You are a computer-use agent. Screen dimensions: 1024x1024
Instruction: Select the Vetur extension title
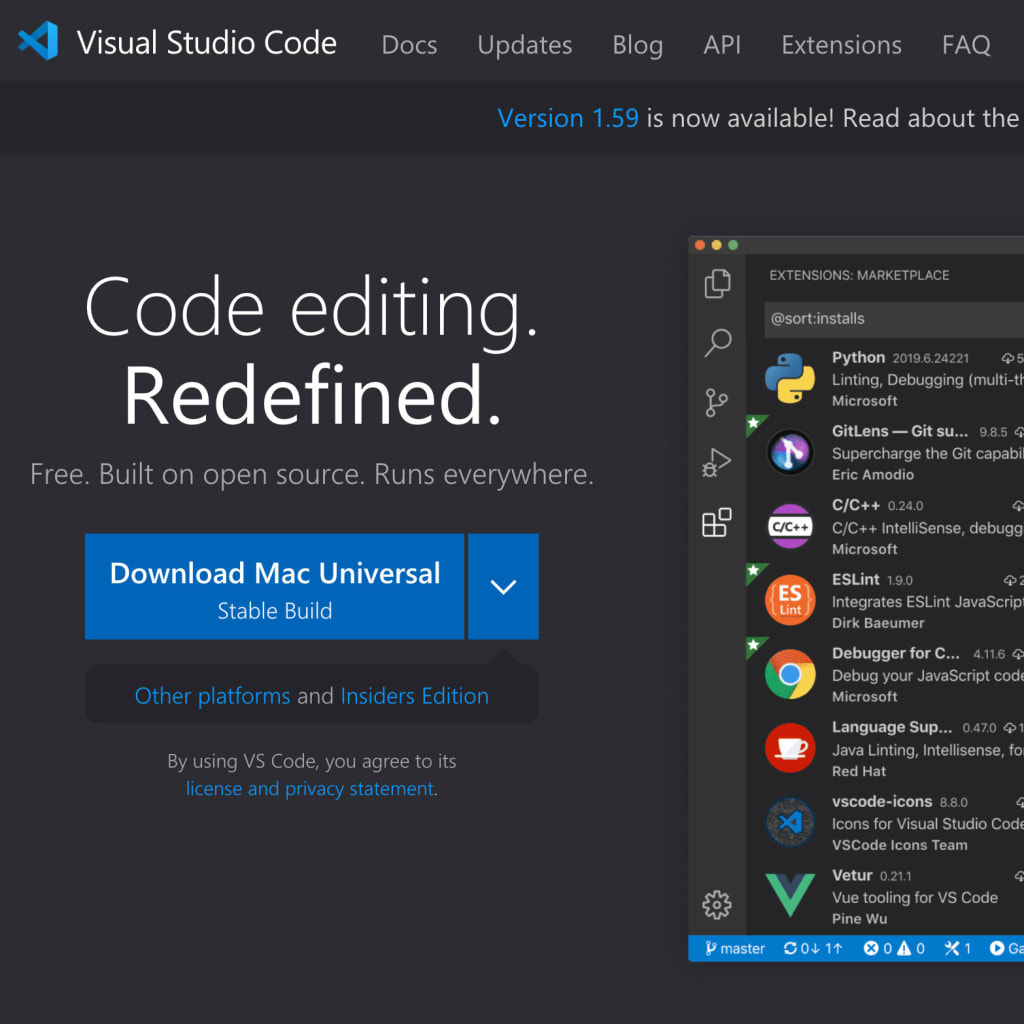tap(852, 875)
